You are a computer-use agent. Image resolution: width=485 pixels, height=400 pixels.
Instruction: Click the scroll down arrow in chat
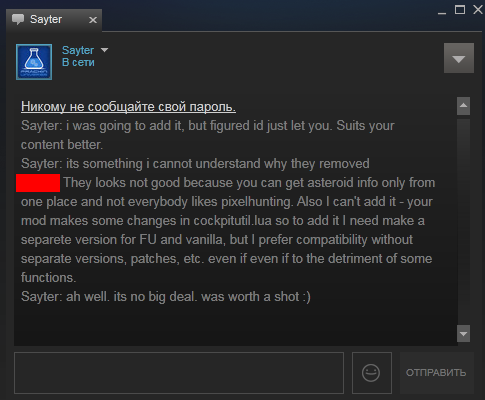463,334
